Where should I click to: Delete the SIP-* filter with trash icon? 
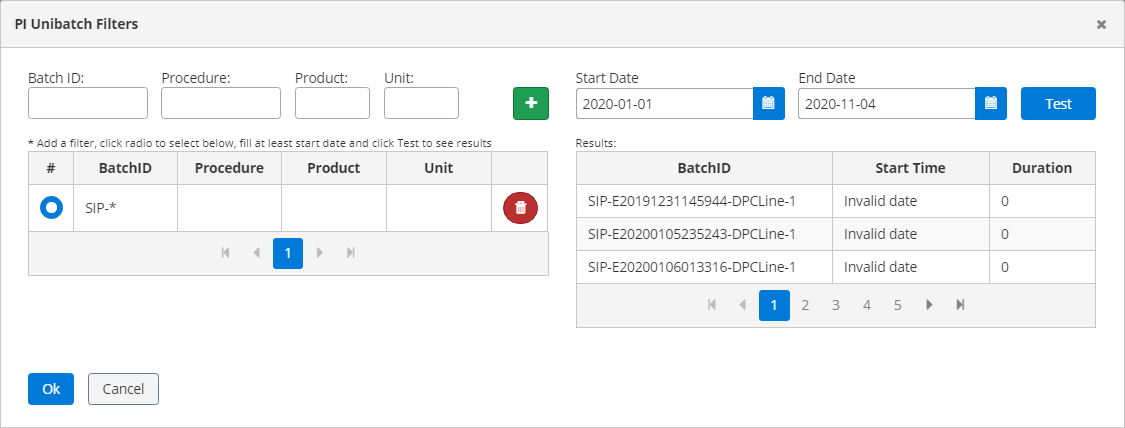tap(520, 208)
